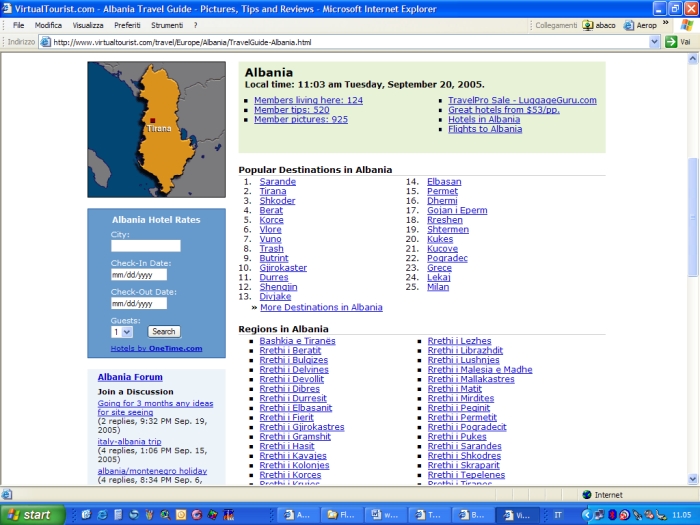This screenshot has width=700, height=525.
Task: Click the status bar page icon
Action: pyautogui.click(x=7, y=494)
